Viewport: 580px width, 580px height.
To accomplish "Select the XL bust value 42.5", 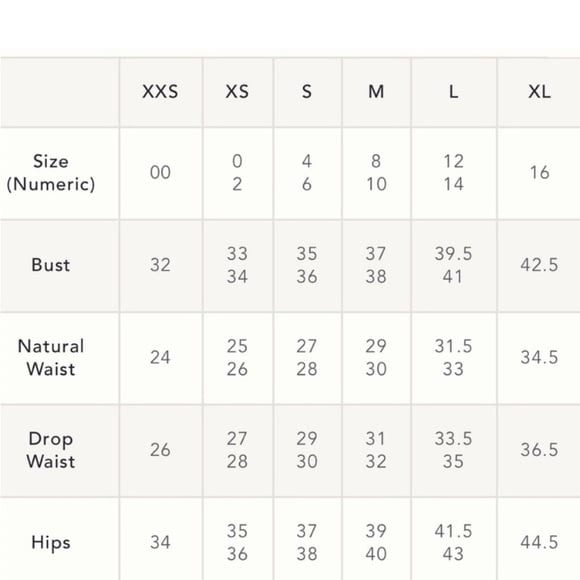I will [x=539, y=265].
